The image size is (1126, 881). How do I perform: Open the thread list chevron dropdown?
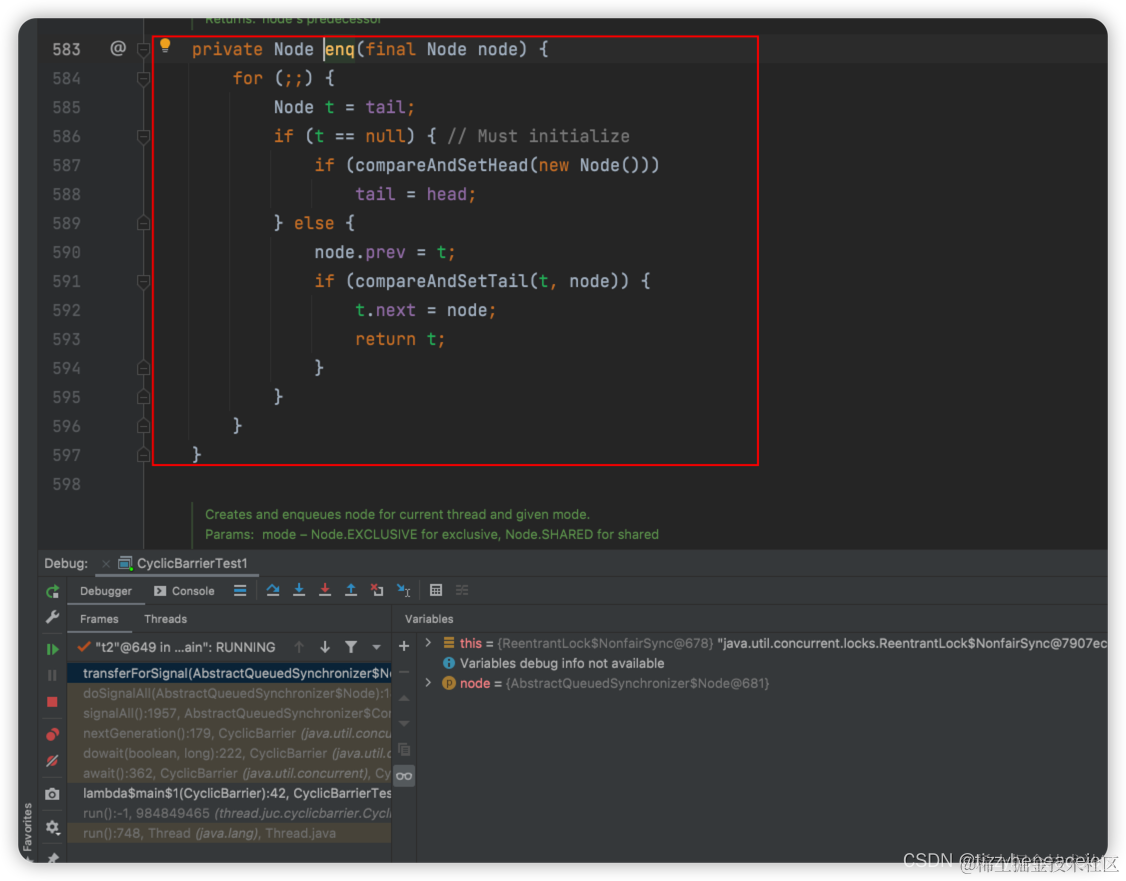pos(374,647)
